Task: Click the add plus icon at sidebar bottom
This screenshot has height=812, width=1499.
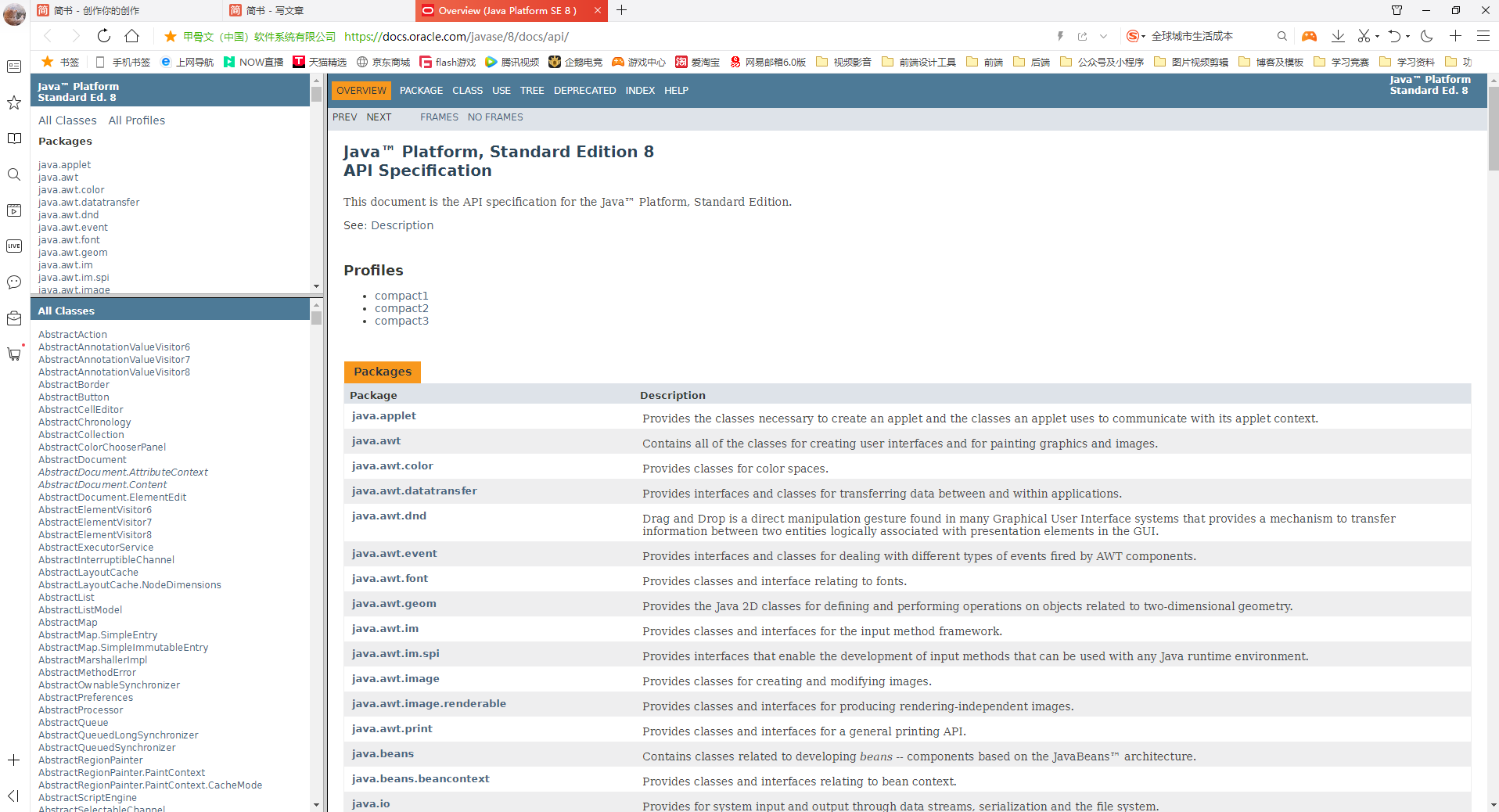Action: 13,760
